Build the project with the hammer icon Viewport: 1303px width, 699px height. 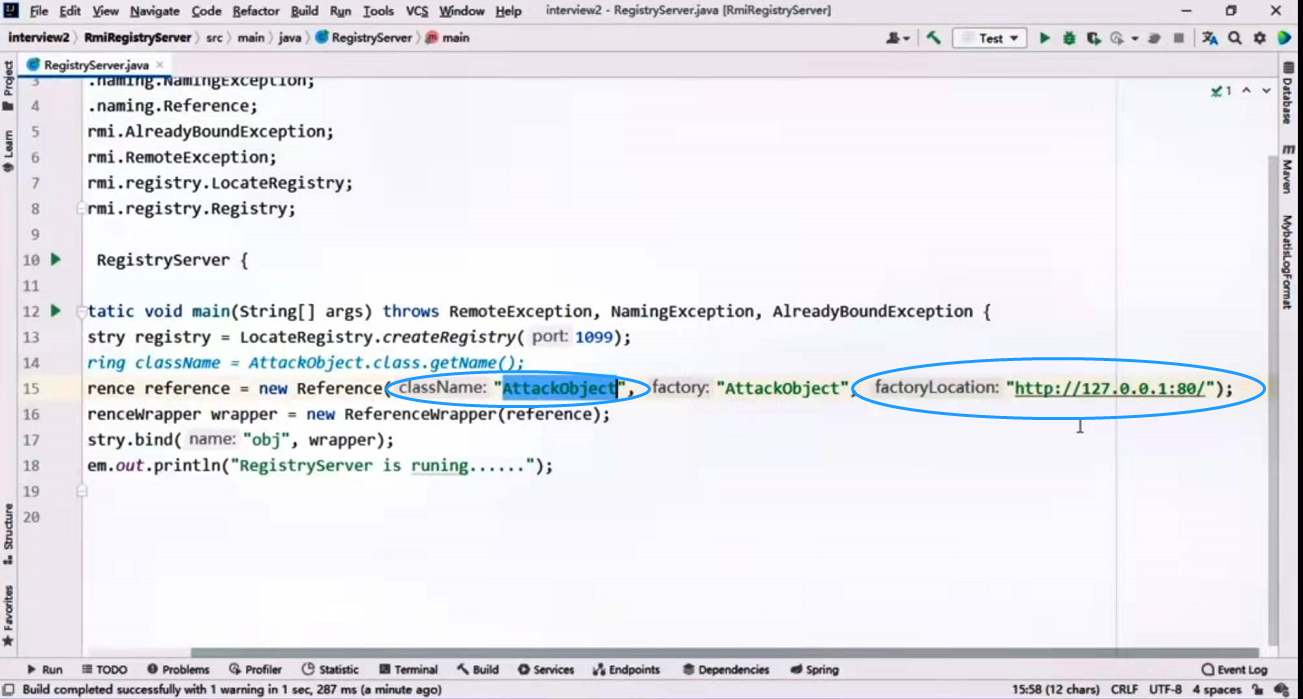click(933, 38)
